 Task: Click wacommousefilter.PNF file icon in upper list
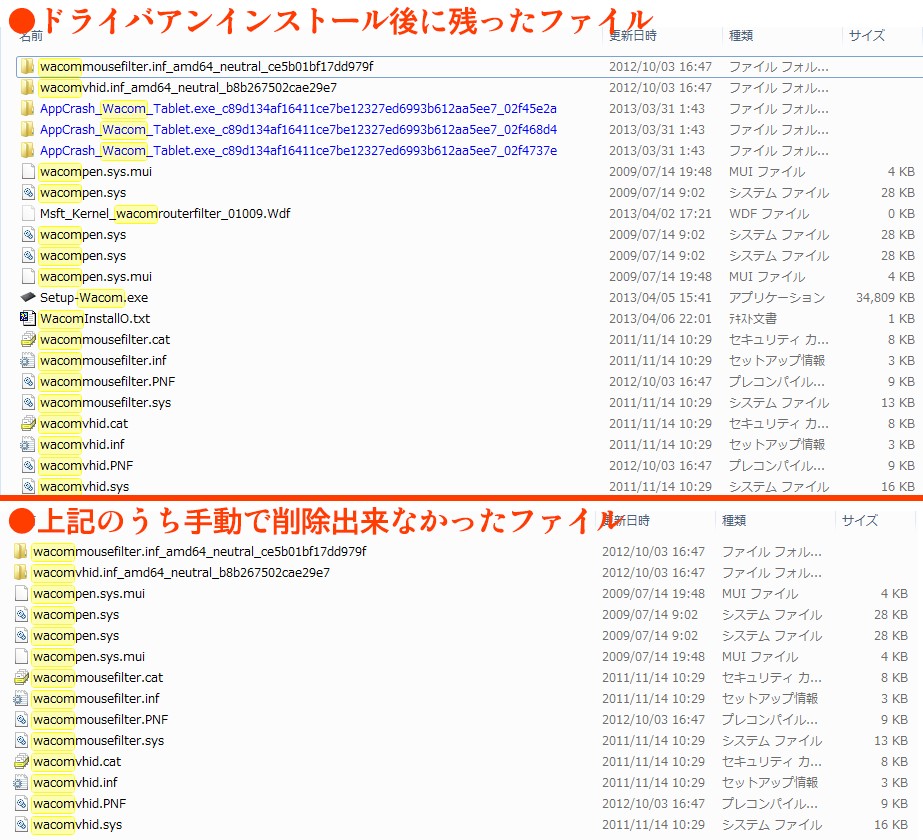point(28,381)
